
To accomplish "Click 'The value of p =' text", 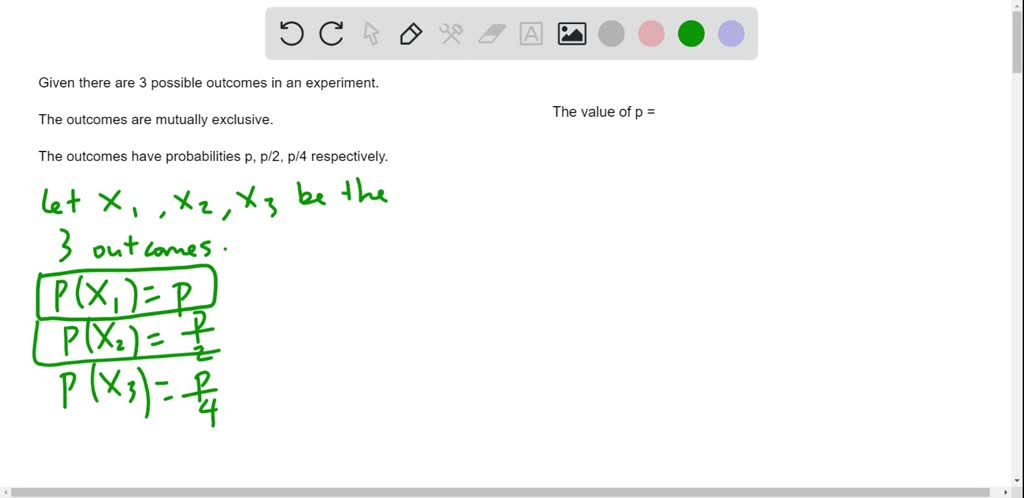I will (603, 112).
